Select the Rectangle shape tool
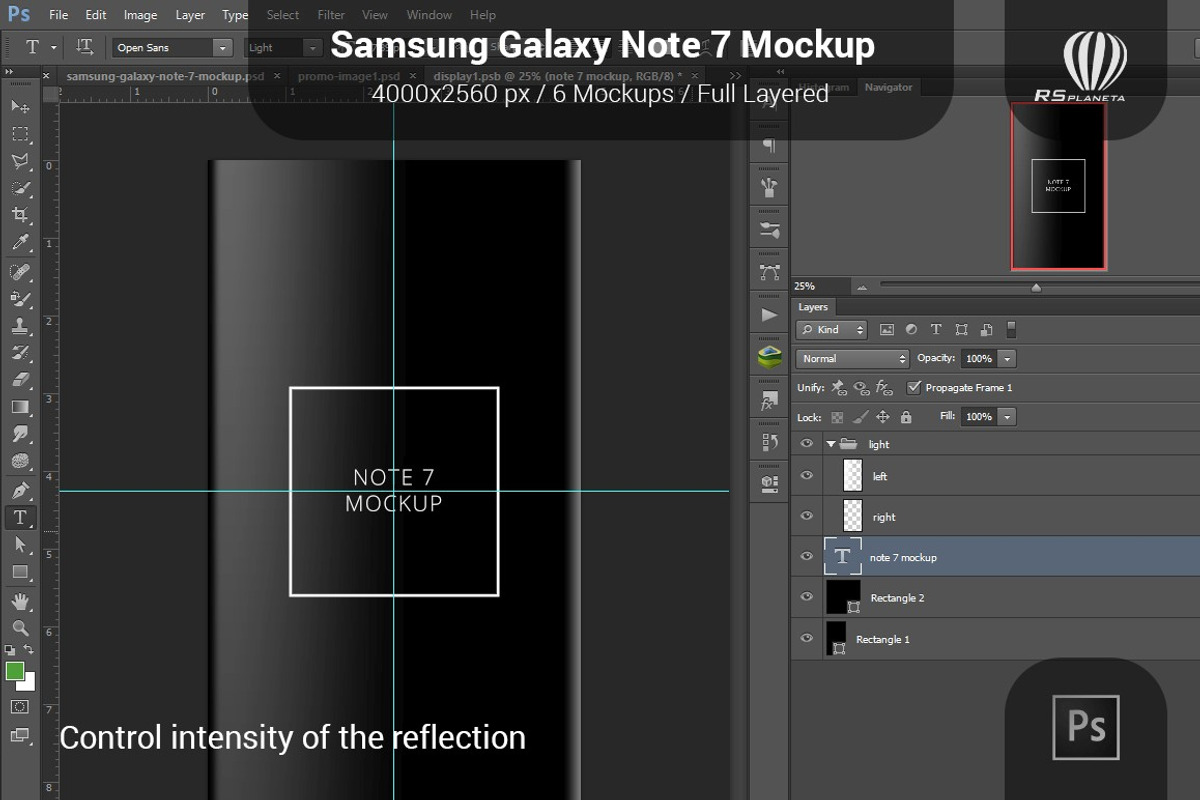This screenshot has width=1200, height=800. click(x=20, y=572)
